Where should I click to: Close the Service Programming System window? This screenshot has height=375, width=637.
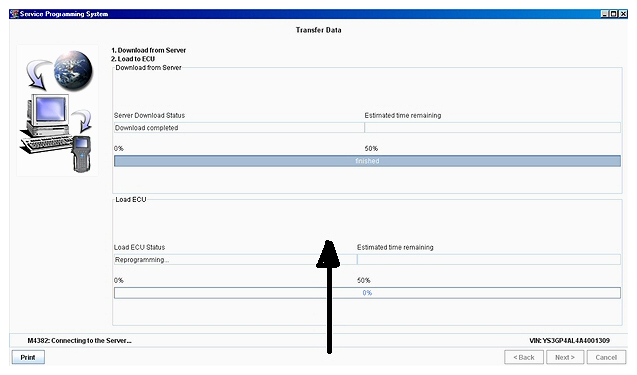coord(623,14)
